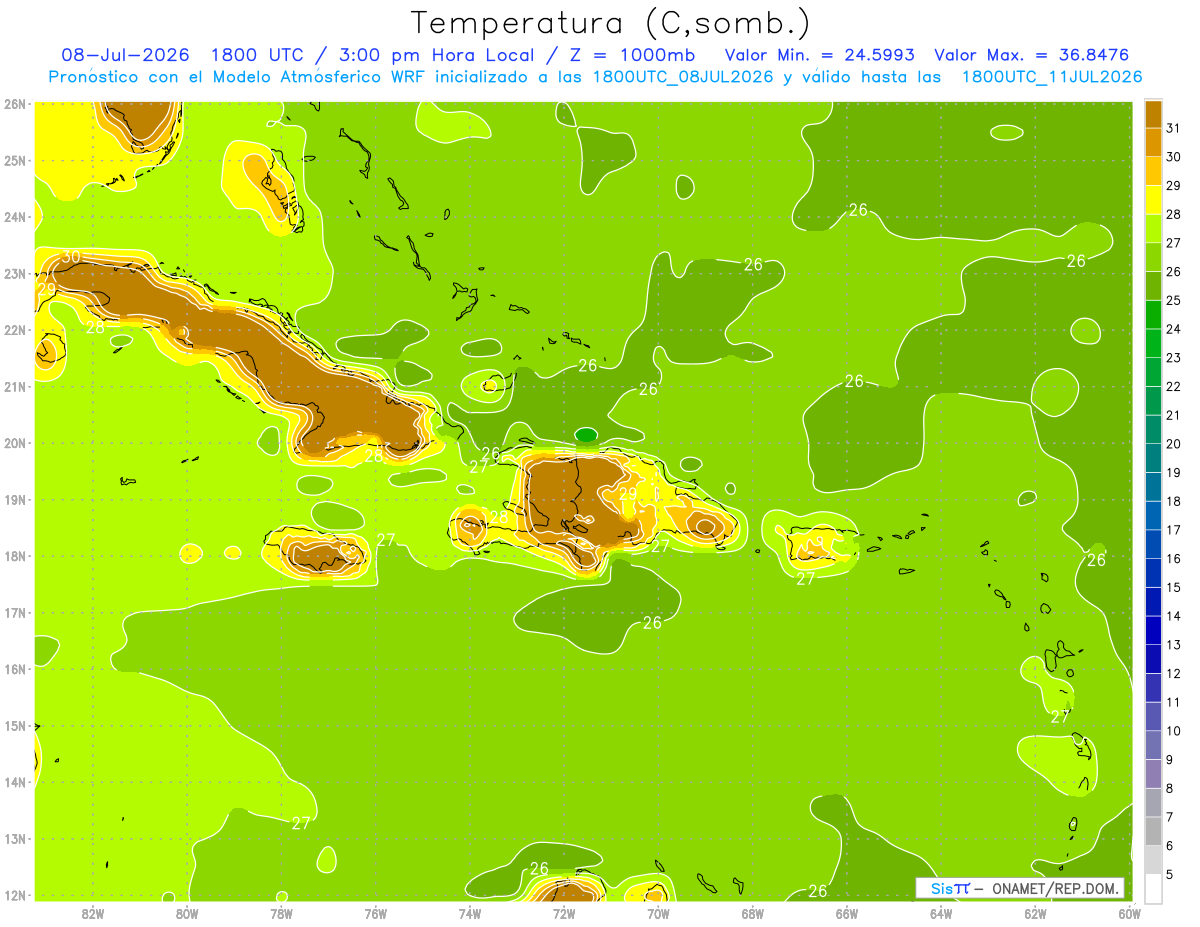This screenshot has height=927, width=1200.
Task: Click the "10" label on the color bar
Action: pos(1174,731)
